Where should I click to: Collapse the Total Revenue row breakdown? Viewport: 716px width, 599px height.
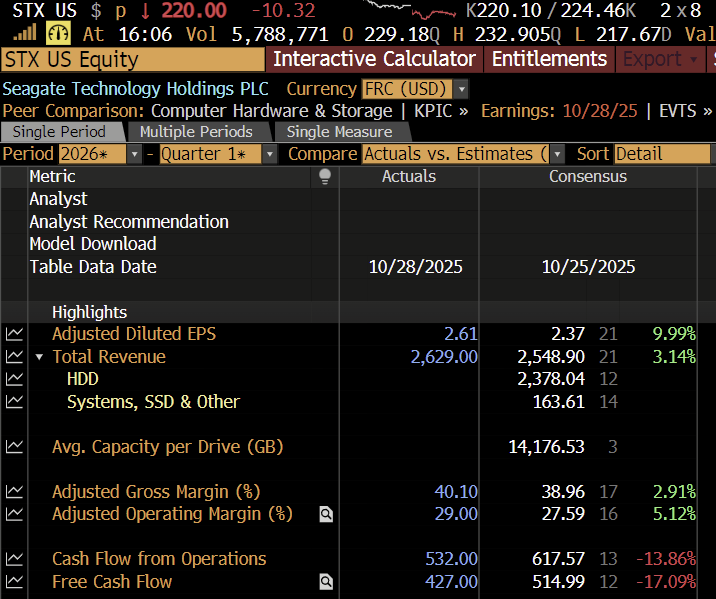click(x=39, y=357)
